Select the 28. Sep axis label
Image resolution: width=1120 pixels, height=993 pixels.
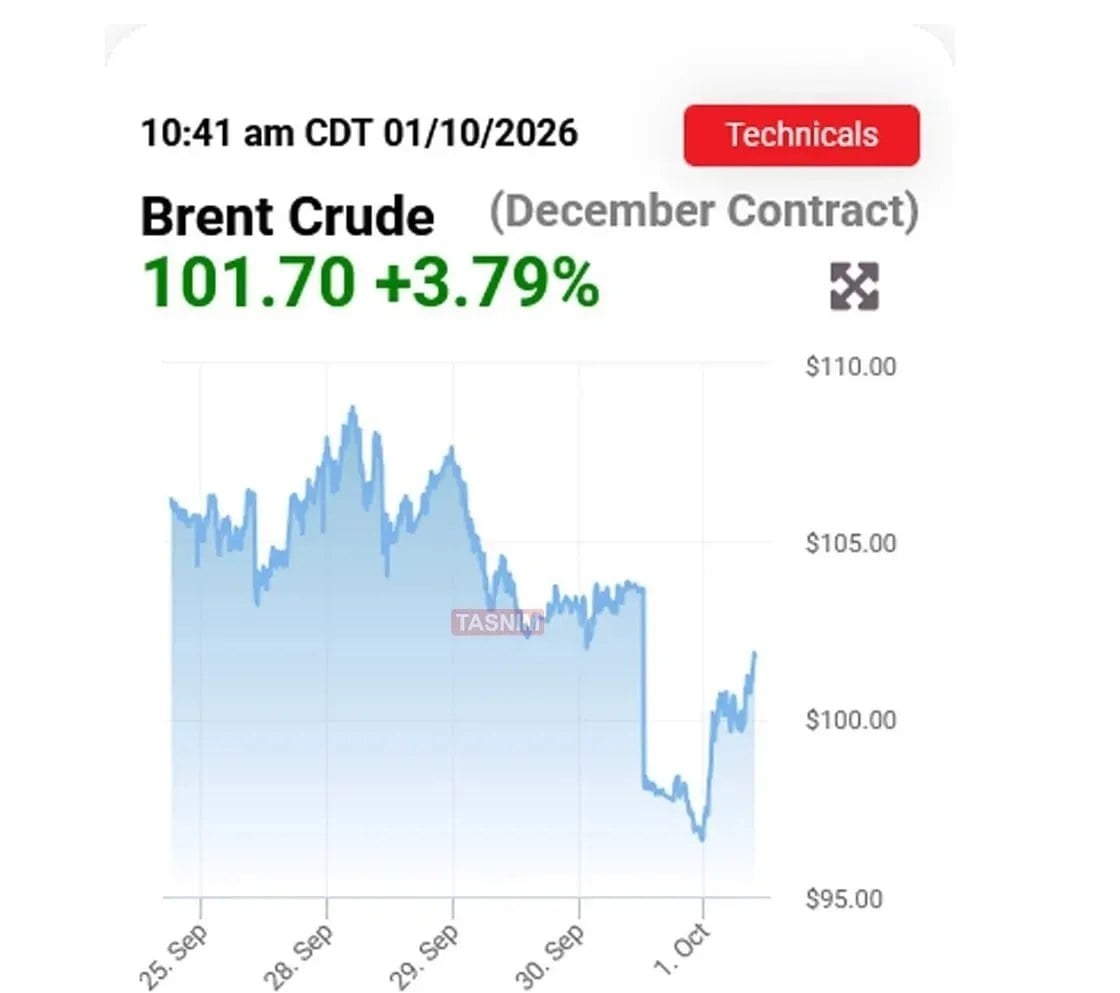pyautogui.click(x=299, y=956)
